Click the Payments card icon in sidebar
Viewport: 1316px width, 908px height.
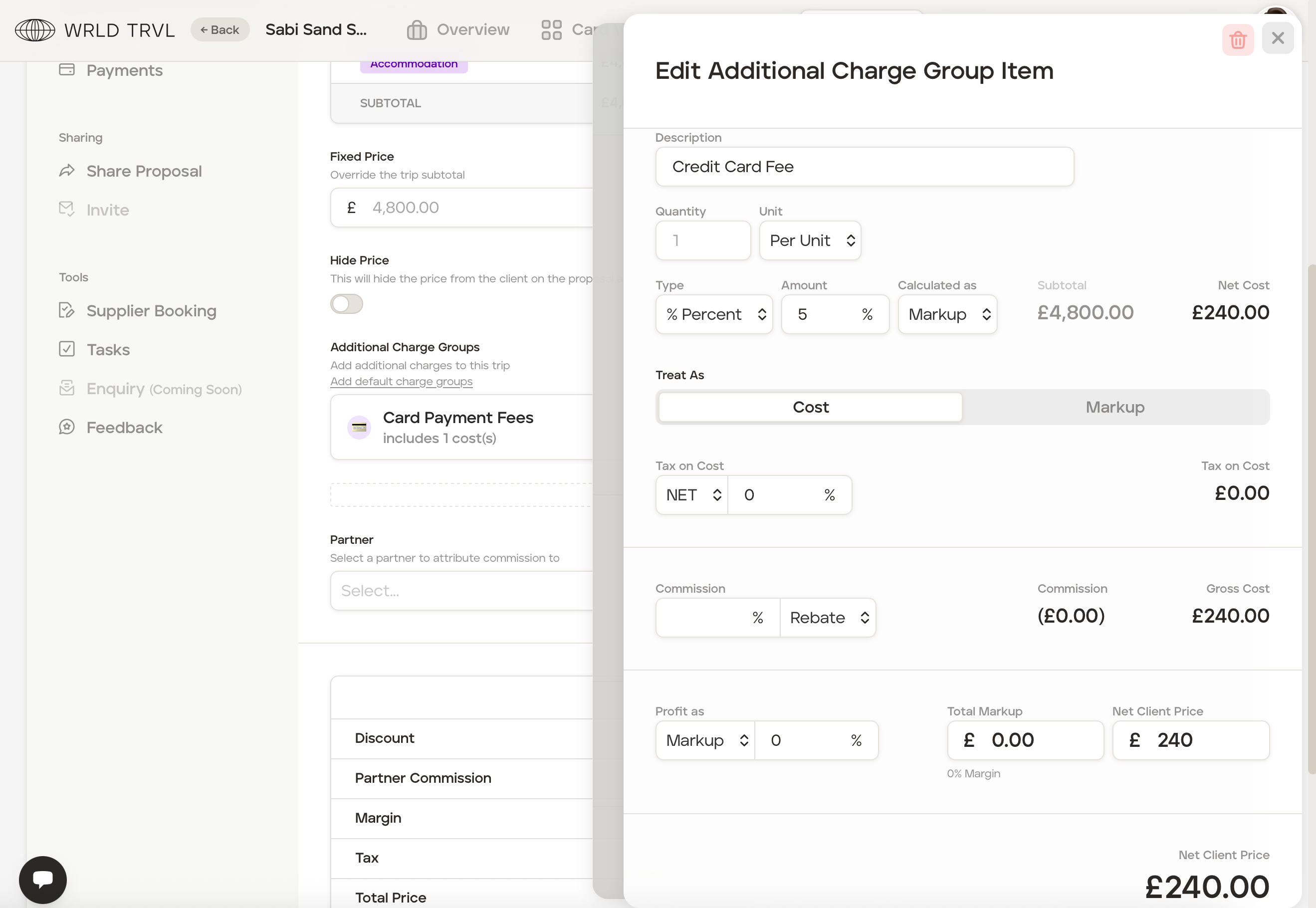[x=67, y=70]
